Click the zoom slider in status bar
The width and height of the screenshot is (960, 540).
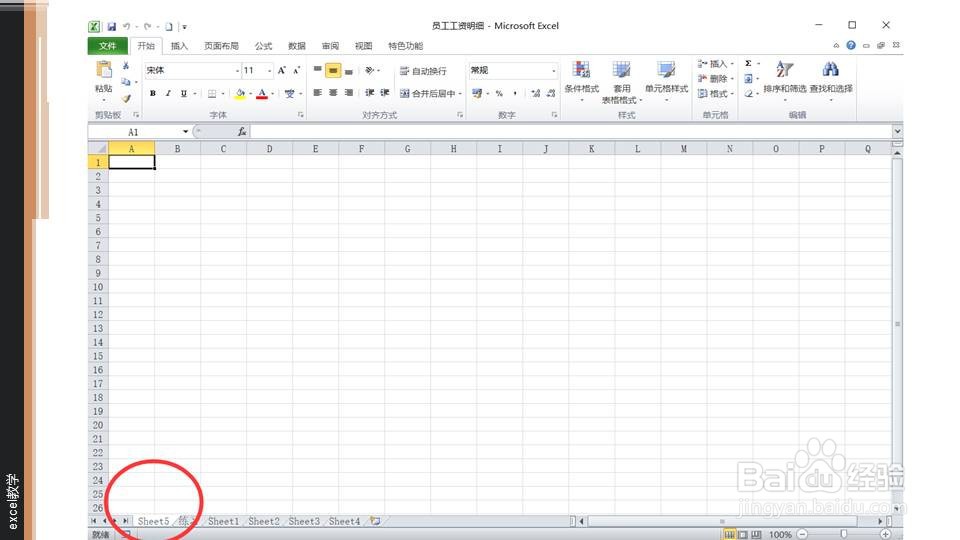(x=844, y=534)
